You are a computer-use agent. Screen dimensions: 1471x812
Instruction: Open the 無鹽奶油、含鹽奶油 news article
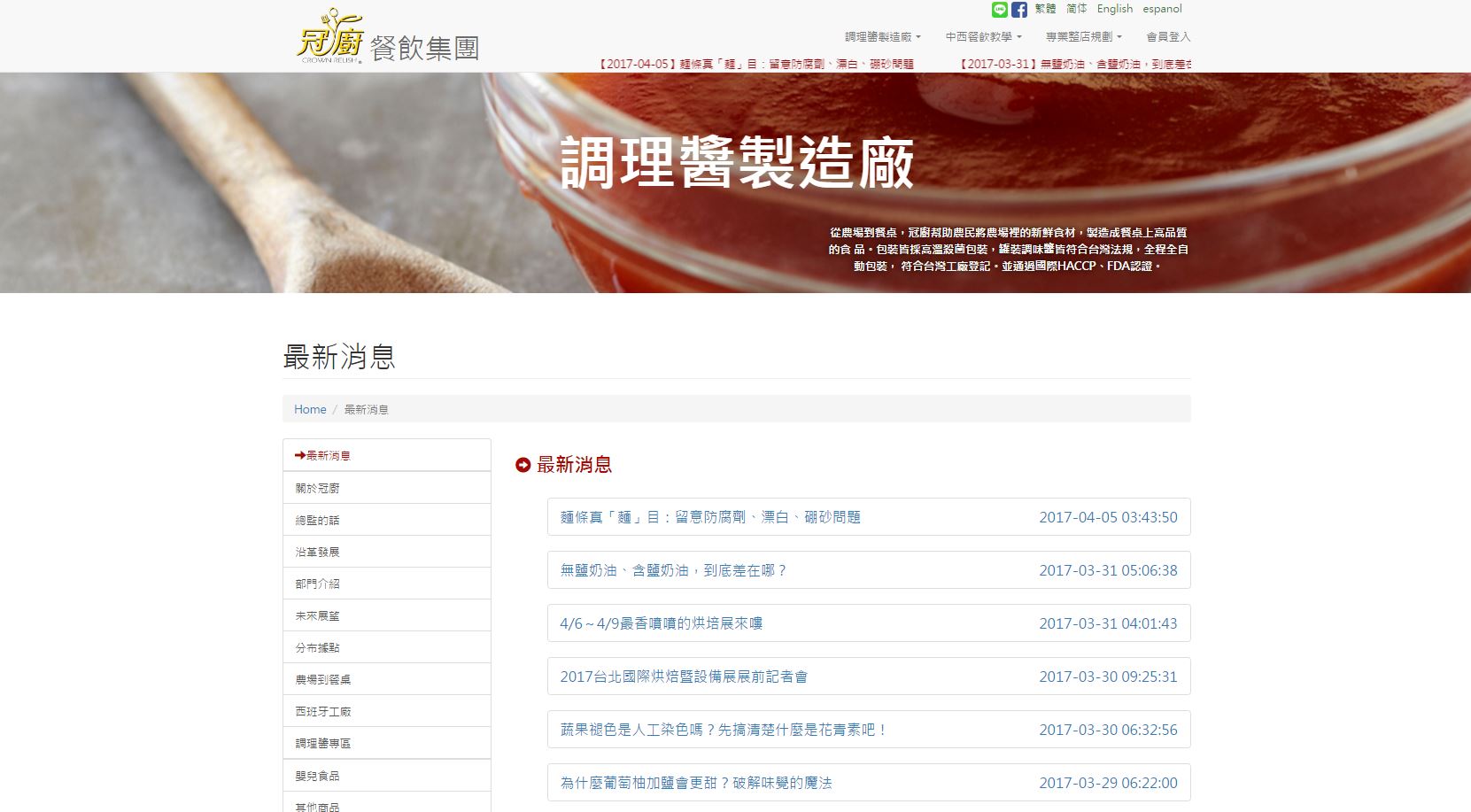(673, 570)
